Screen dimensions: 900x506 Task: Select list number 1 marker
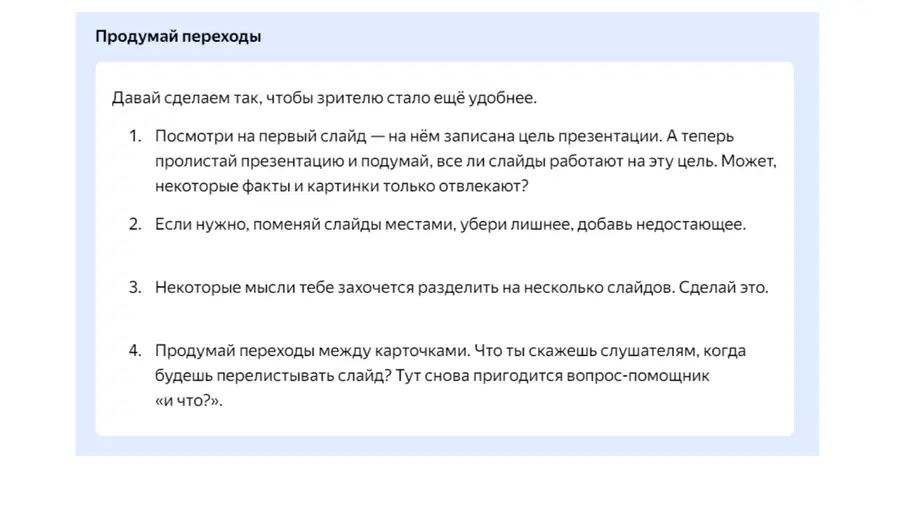coord(135,136)
